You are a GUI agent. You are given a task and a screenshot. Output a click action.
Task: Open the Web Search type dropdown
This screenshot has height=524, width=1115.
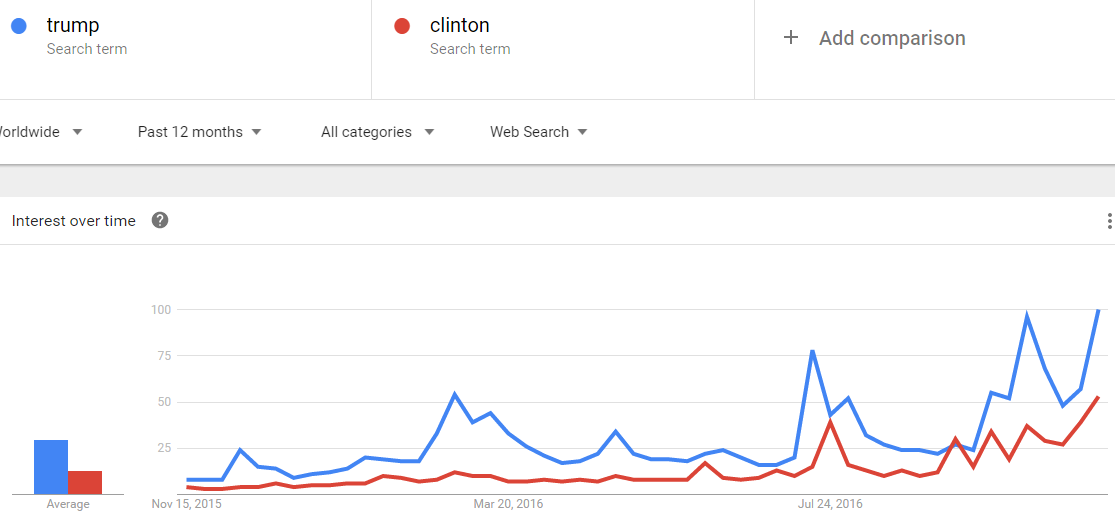[538, 132]
